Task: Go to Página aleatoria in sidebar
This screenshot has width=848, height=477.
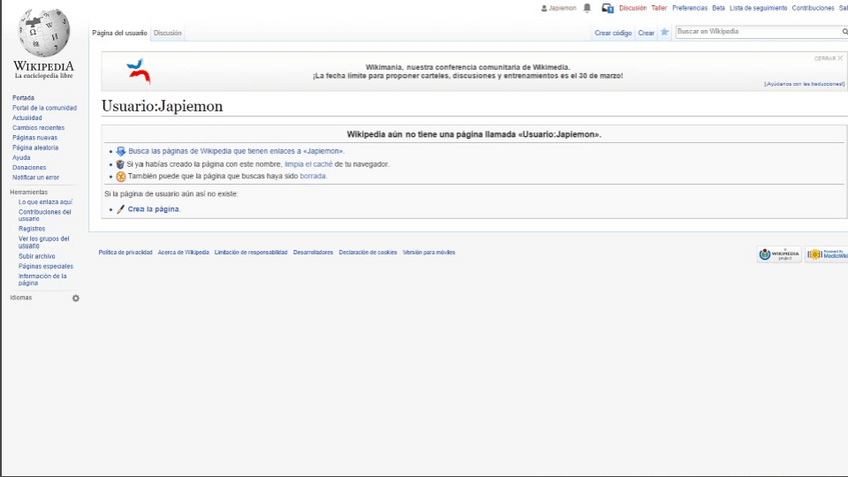Action: pos(35,148)
